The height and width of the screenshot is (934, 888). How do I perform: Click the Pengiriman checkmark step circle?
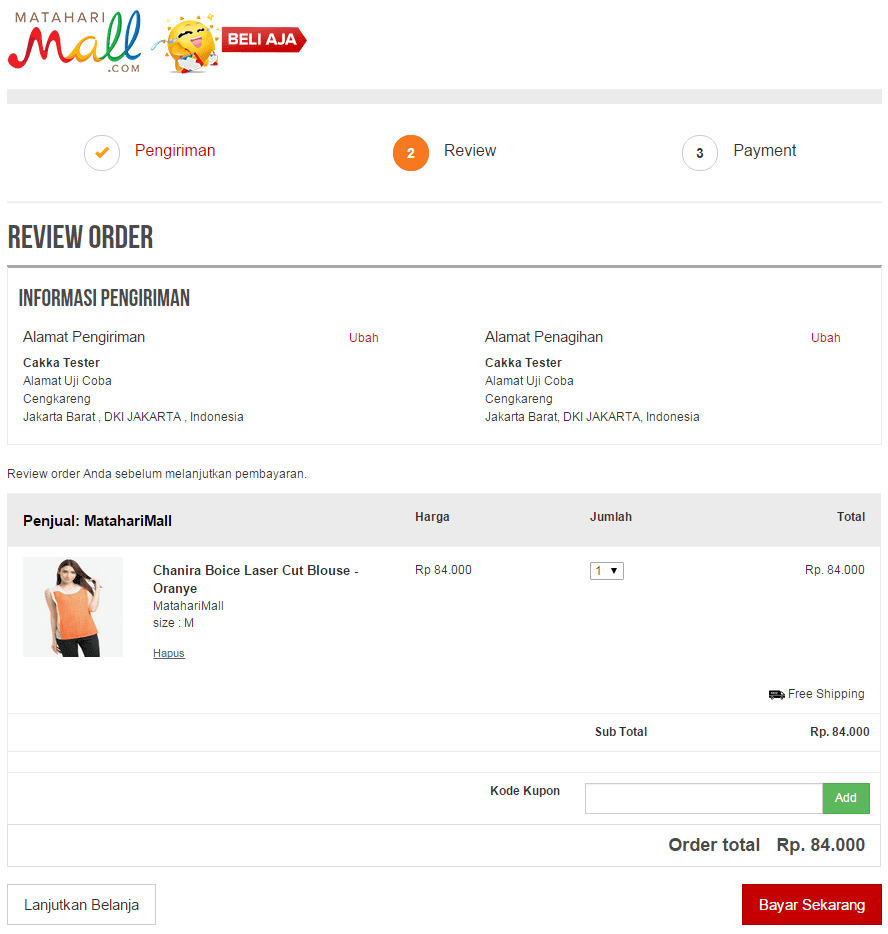point(102,153)
